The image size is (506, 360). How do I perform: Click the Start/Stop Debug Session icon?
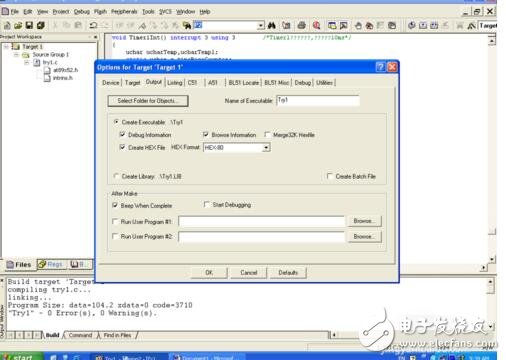click(316, 25)
